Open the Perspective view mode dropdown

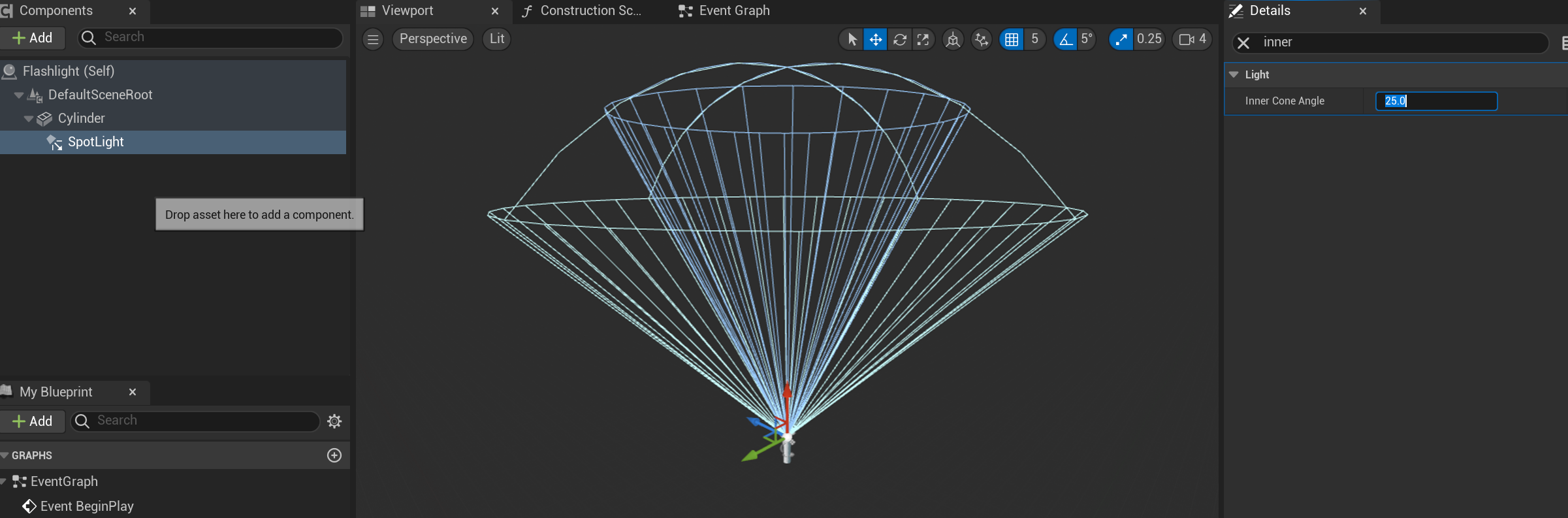pos(433,39)
